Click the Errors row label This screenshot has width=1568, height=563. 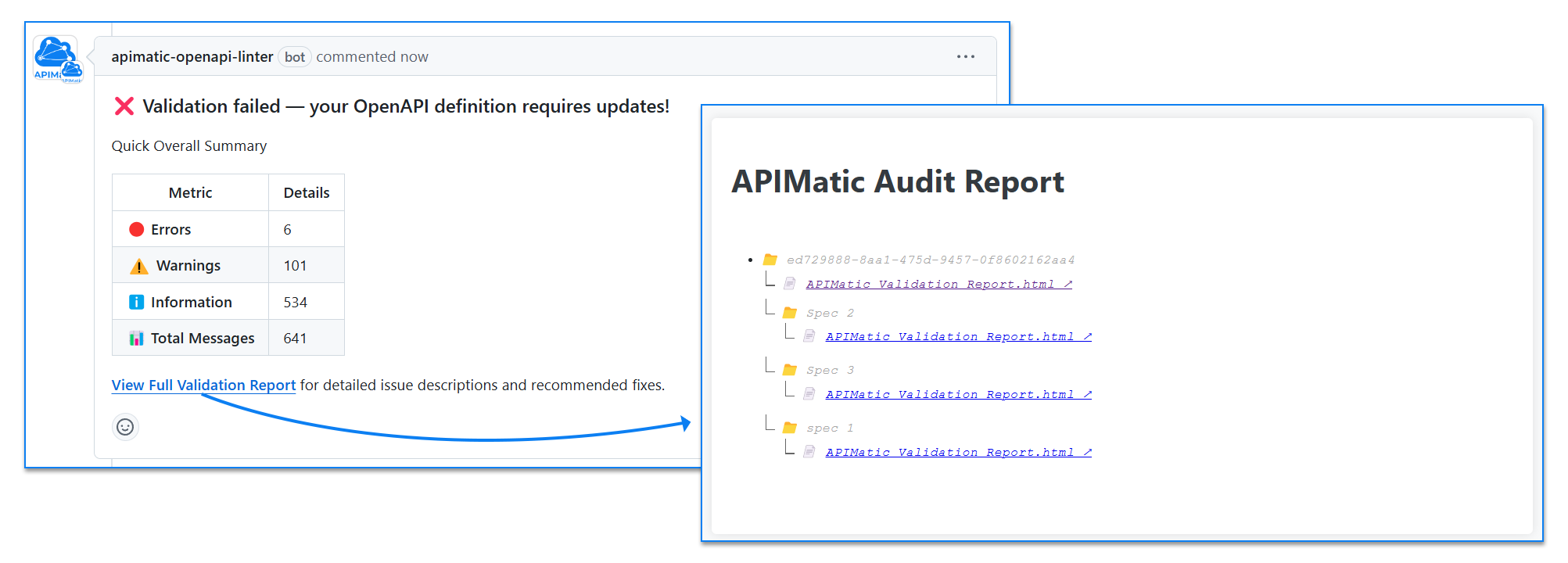coord(170,229)
